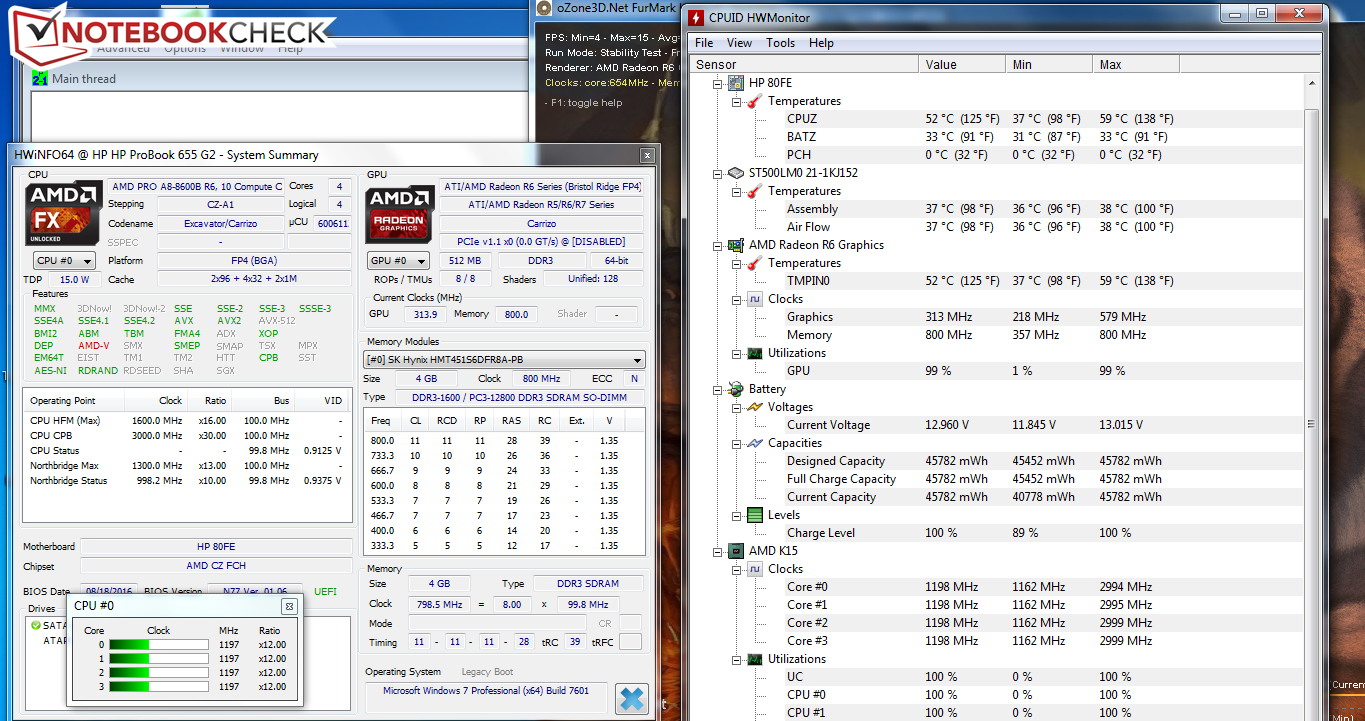Click the AMD K15 processor chip icon

[735, 551]
